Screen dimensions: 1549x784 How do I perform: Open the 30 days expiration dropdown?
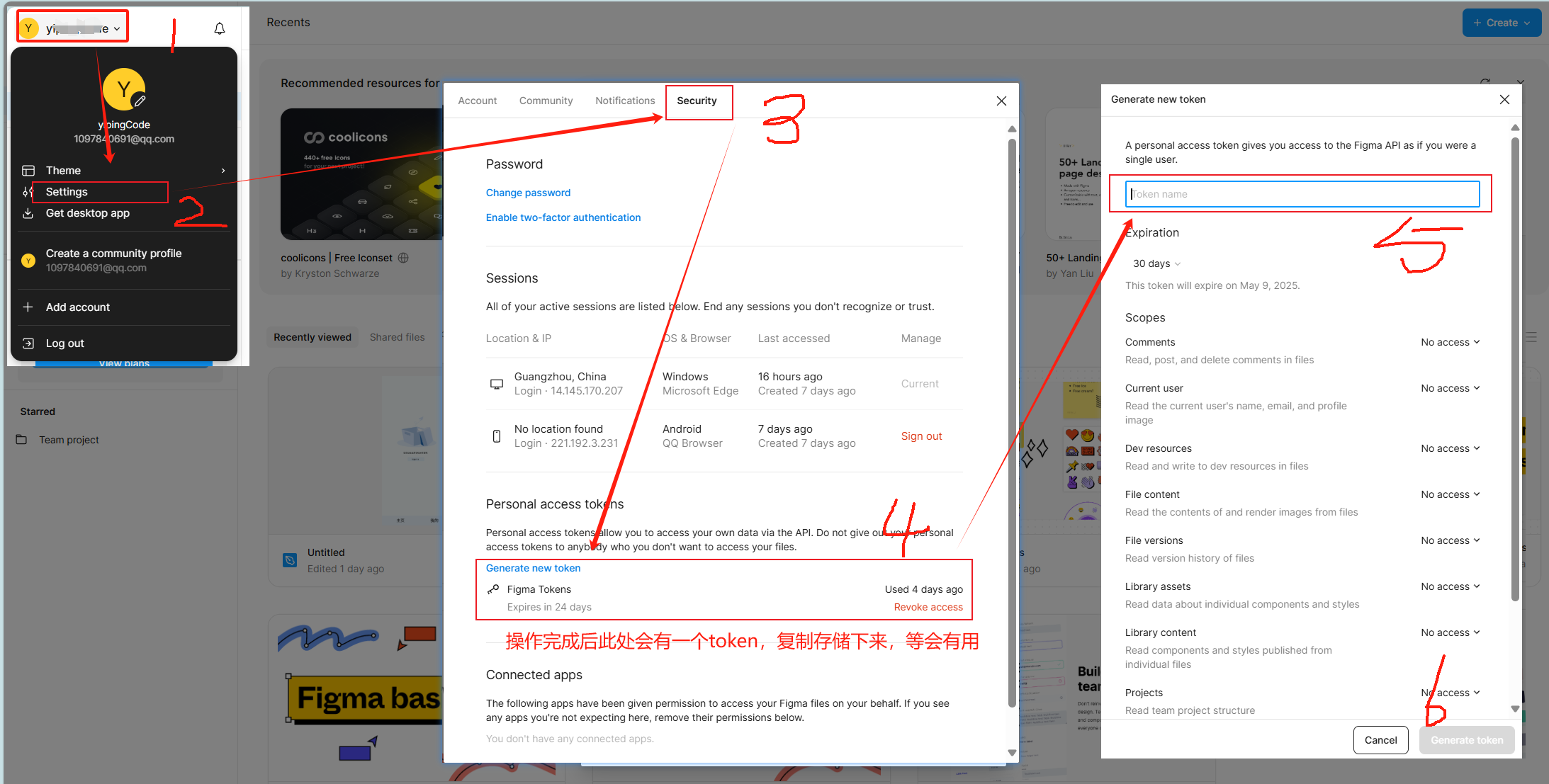(x=1156, y=263)
